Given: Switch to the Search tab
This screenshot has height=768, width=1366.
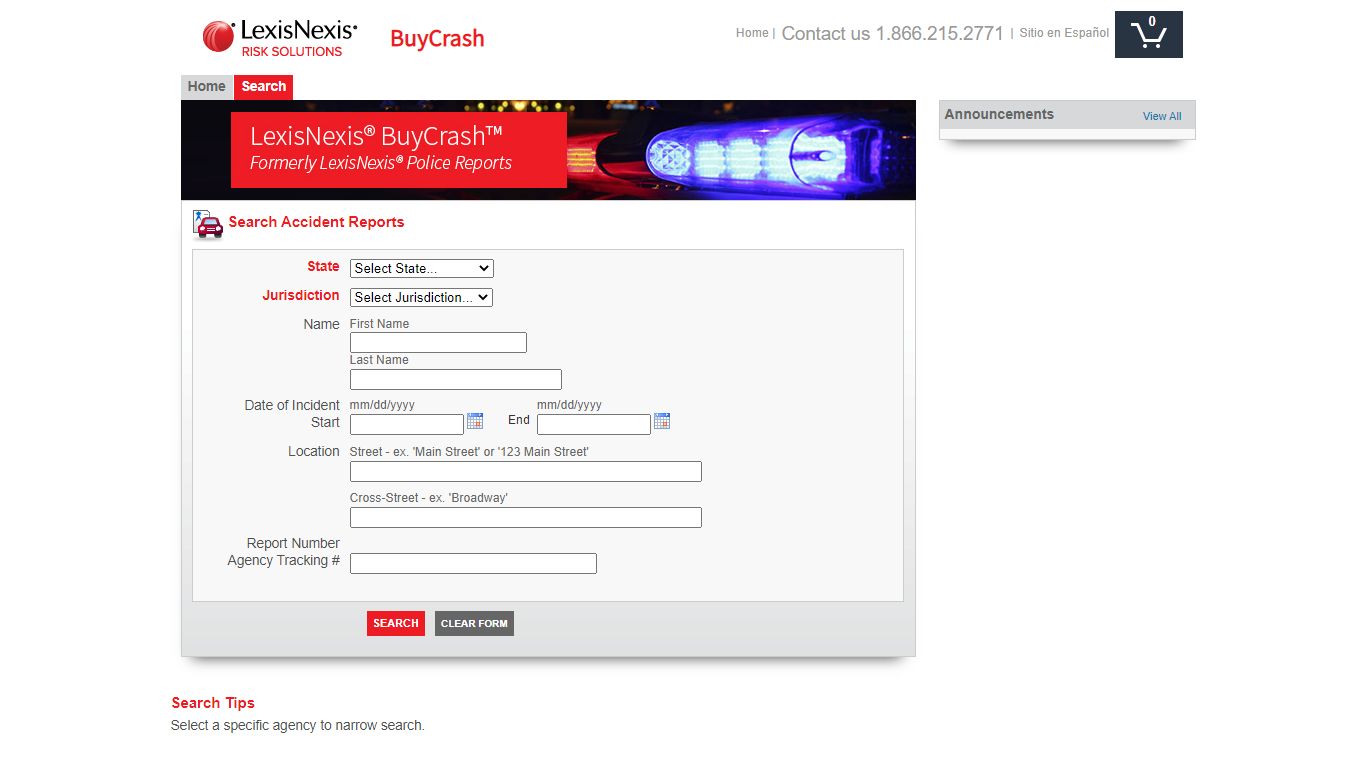Looking at the screenshot, I should point(264,87).
